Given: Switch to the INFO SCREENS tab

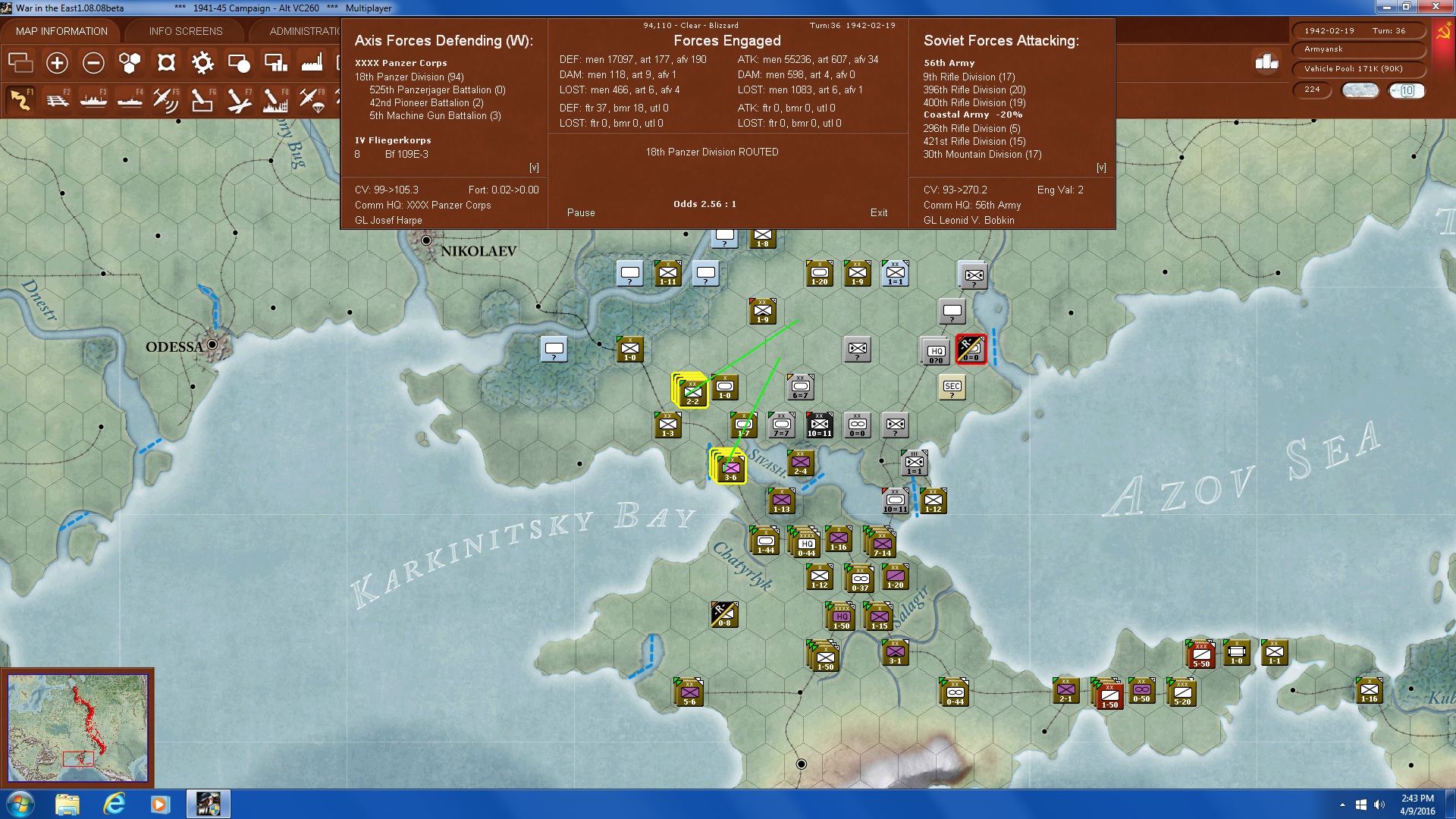Looking at the screenshot, I should click(x=186, y=31).
